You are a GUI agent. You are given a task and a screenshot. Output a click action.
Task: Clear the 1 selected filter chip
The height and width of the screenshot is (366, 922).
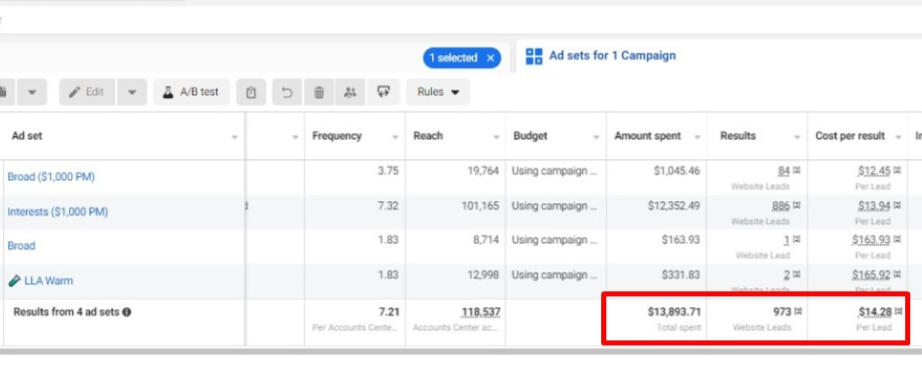click(490, 58)
